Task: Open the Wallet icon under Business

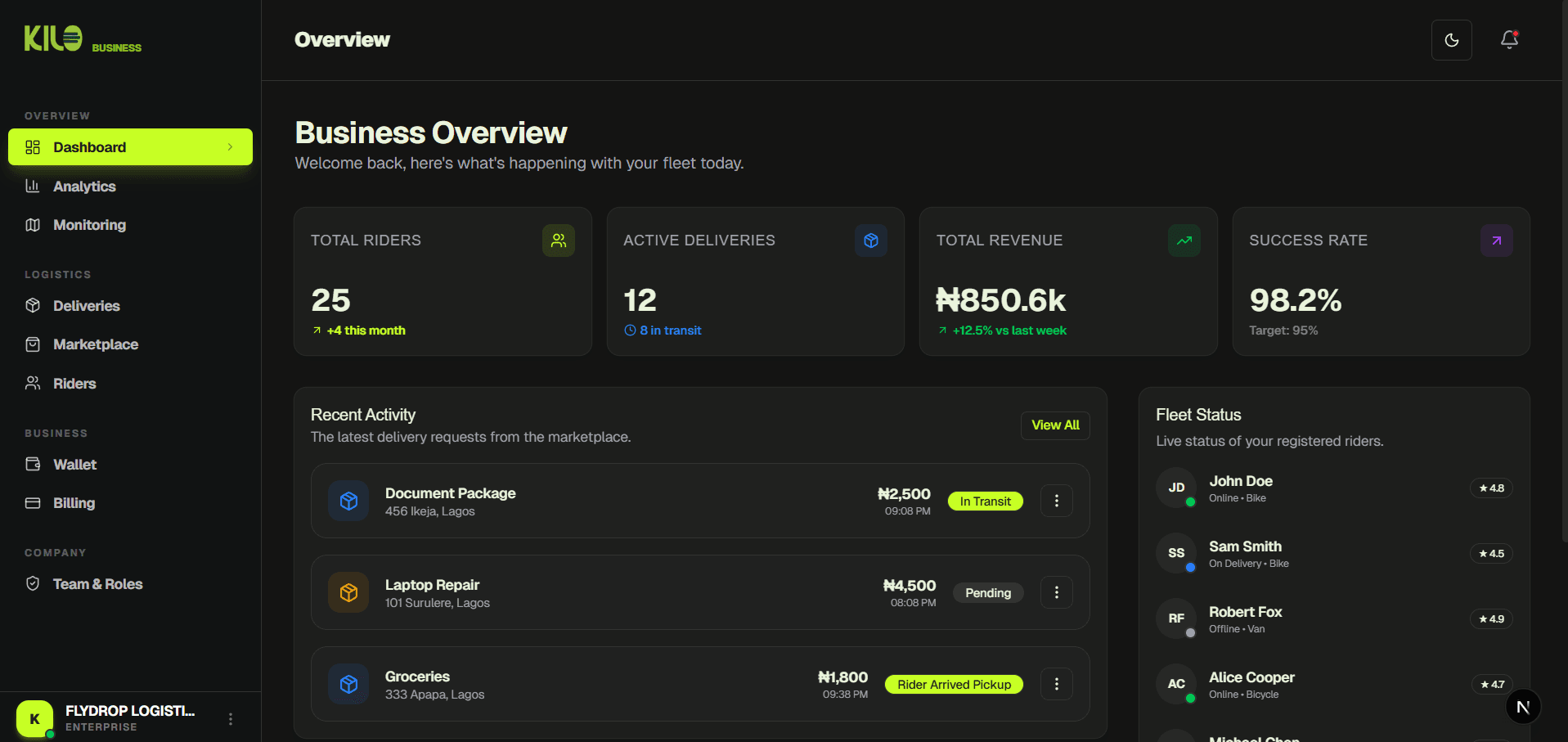Action: point(33,464)
